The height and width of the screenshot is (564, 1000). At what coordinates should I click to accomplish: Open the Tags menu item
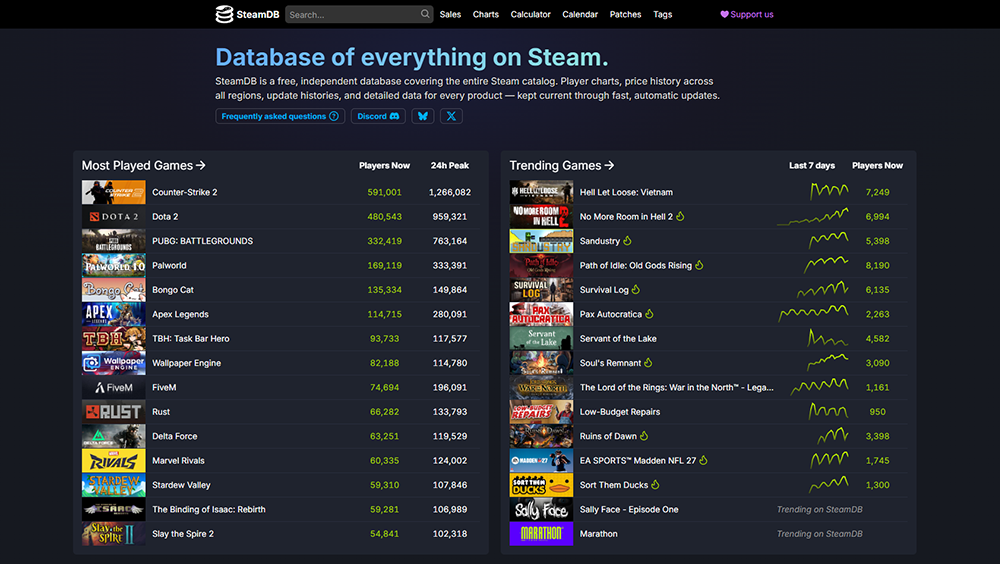(663, 14)
